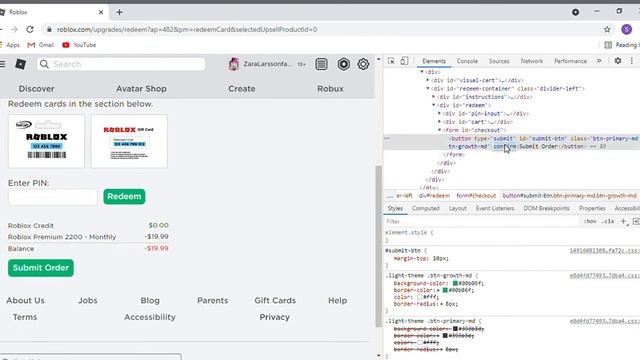
Task: Open the Layout tab
Action: tap(458, 208)
